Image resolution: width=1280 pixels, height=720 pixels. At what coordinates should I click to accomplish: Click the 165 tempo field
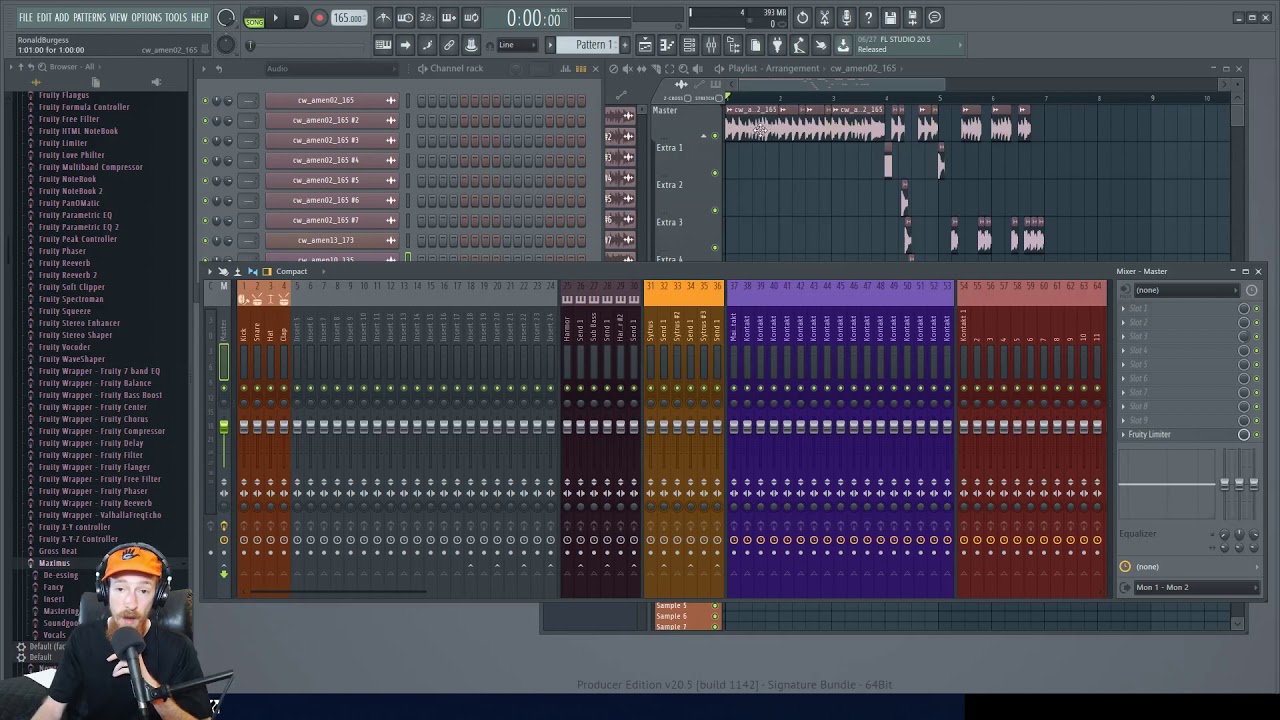(x=348, y=18)
